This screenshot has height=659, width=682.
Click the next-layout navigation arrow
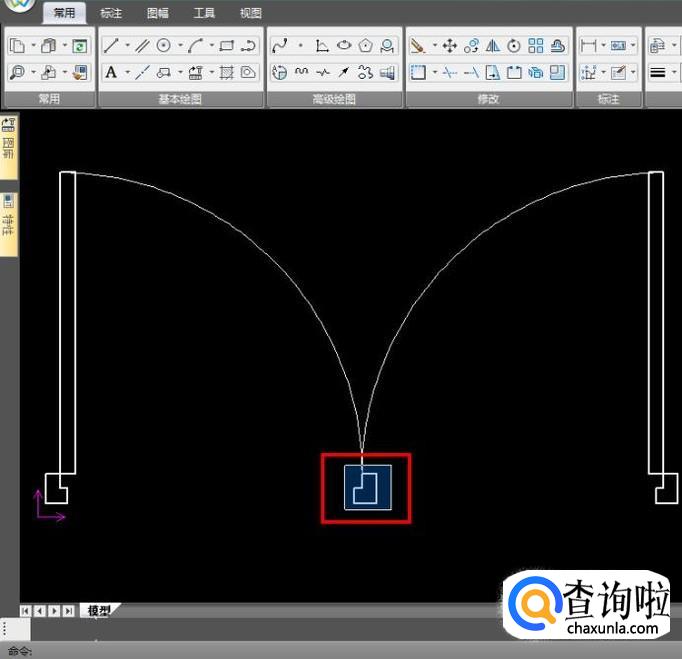(54, 611)
